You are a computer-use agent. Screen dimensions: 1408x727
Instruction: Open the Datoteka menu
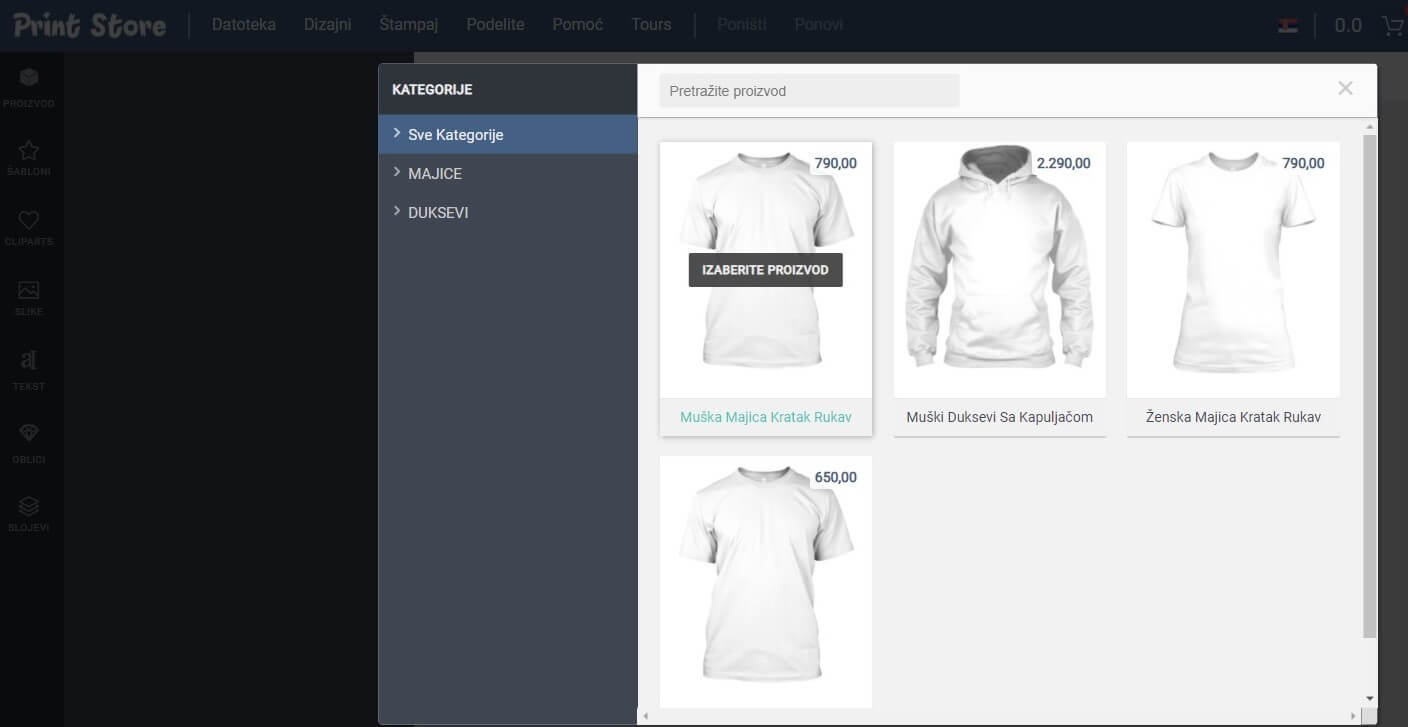[x=244, y=24]
